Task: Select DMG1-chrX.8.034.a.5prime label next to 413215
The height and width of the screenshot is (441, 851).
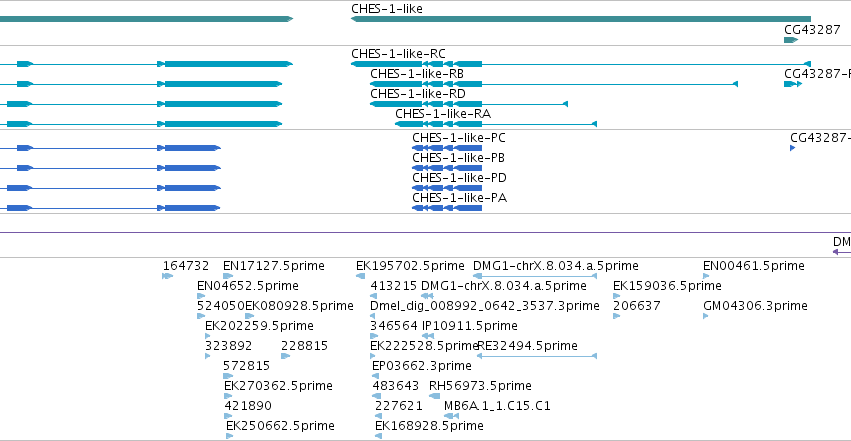Action: click(x=504, y=286)
